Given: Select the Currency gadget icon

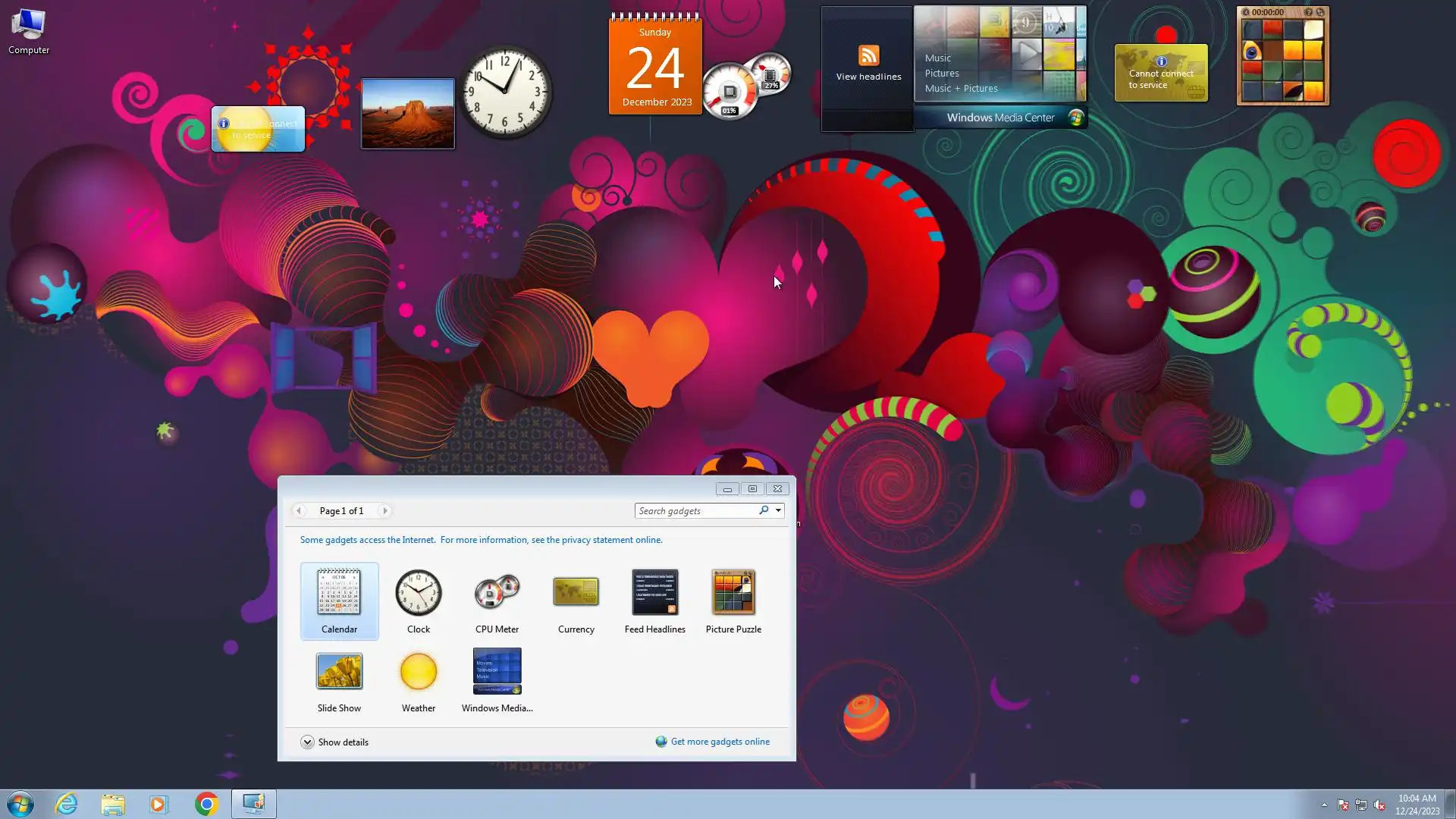Looking at the screenshot, I should tap(576, 593).
